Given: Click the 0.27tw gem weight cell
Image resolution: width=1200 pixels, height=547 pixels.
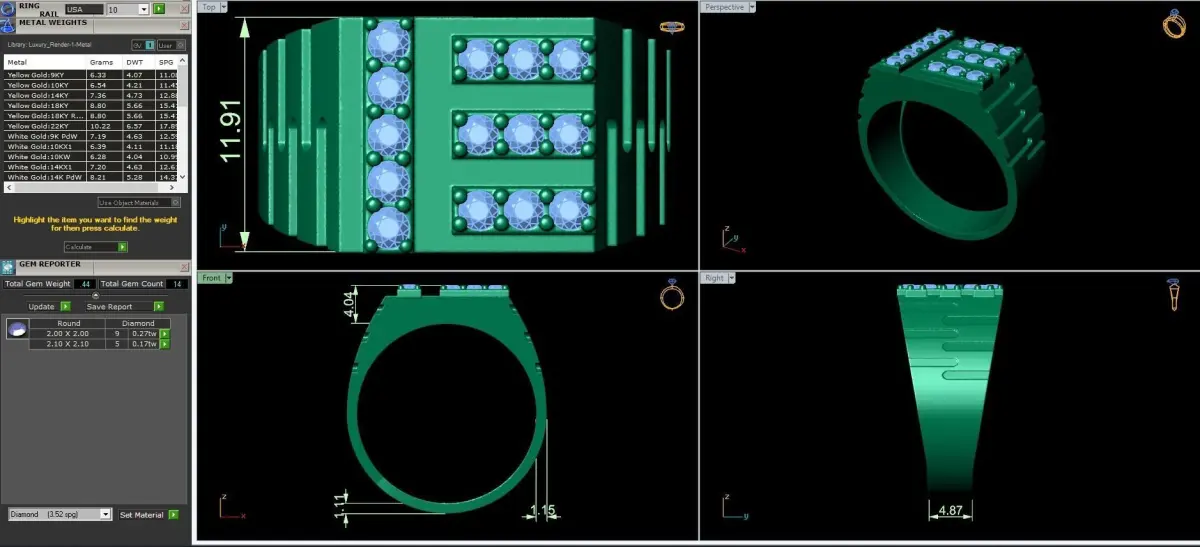Looking at the screenshot, I should pyautogui.click(x=144, y=334).
